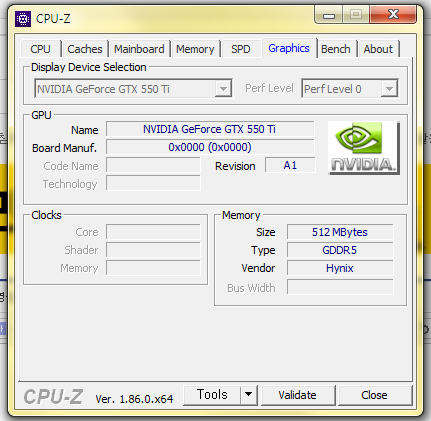Click the Board Manuf. value field

coord(210,147)
